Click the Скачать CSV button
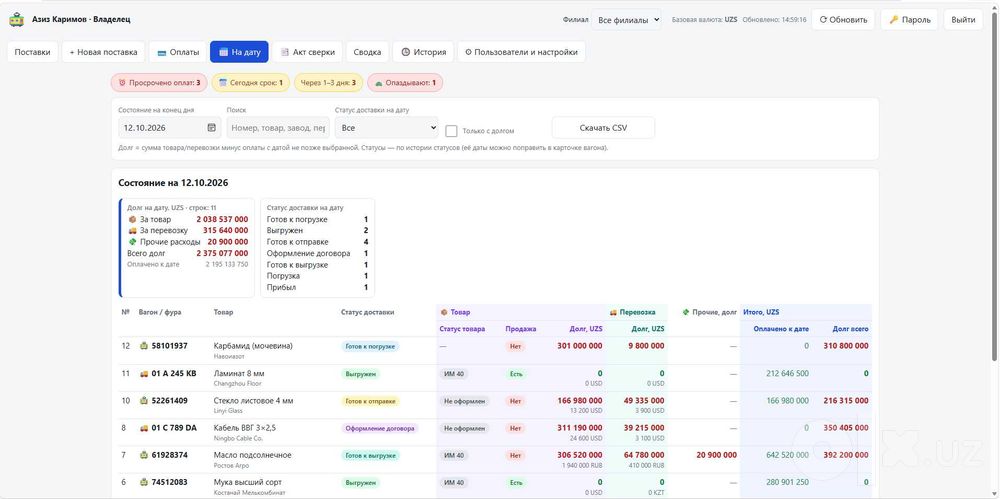This screenshot has width=1000, height=499. [x=603, y=128]
